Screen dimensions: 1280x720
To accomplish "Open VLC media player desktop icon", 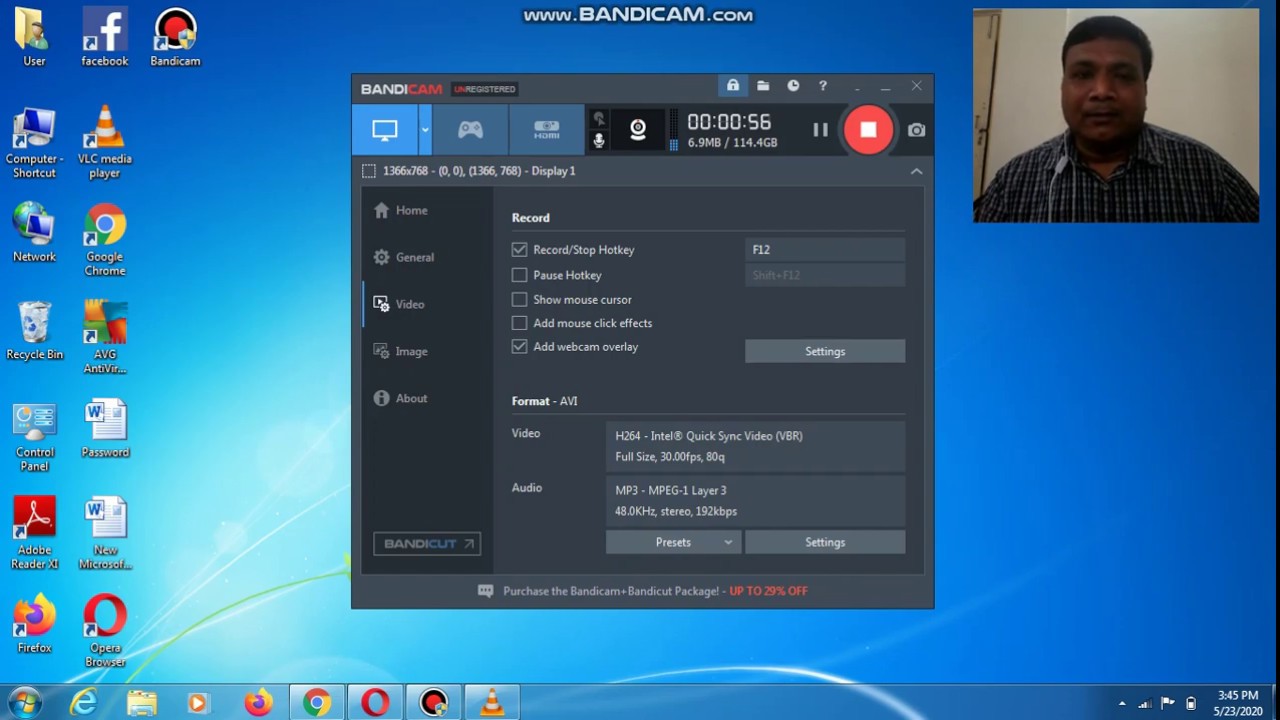I will [x=105, y=143].
